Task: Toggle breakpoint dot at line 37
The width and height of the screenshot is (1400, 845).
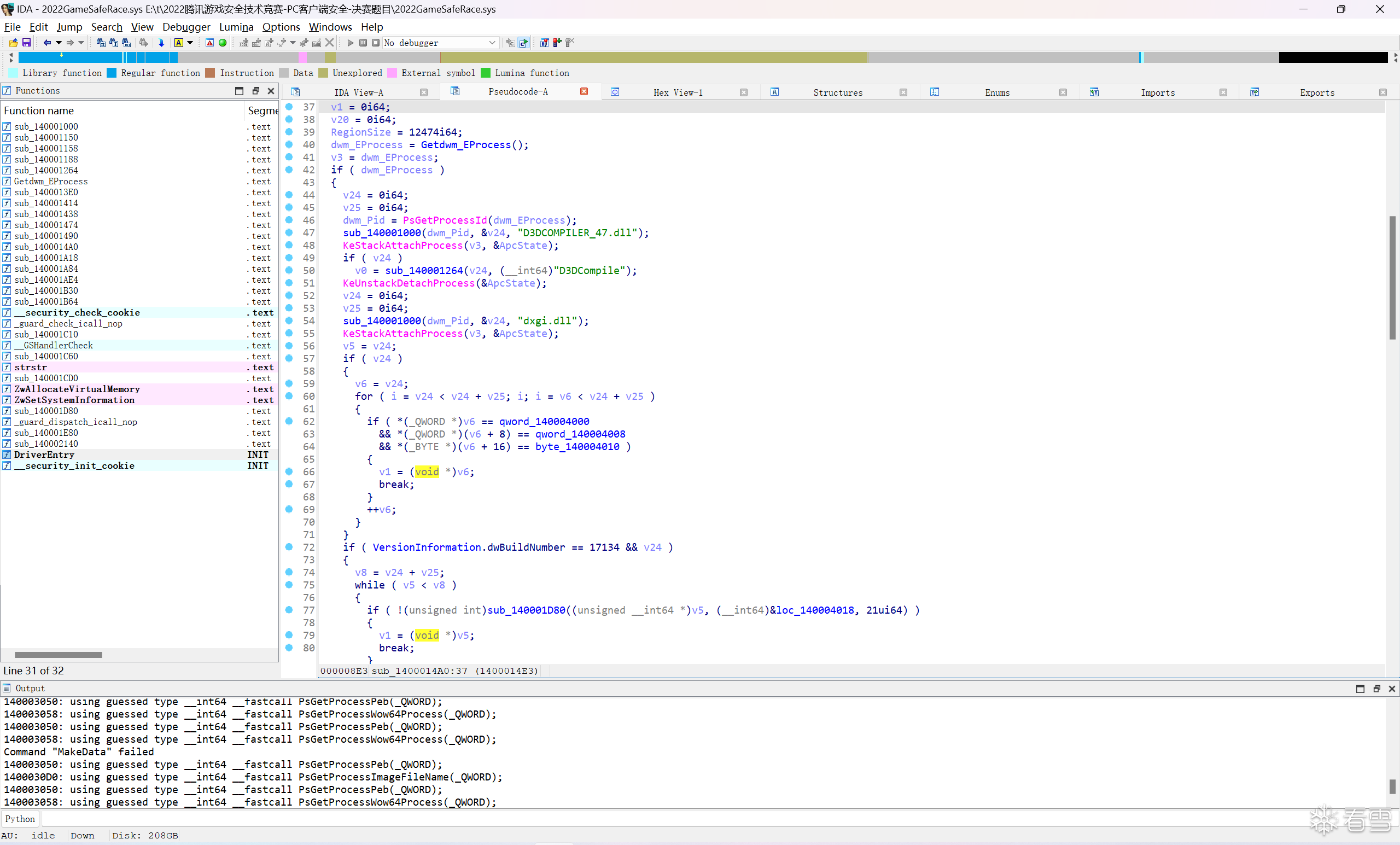Action: [x=289, y=107]
